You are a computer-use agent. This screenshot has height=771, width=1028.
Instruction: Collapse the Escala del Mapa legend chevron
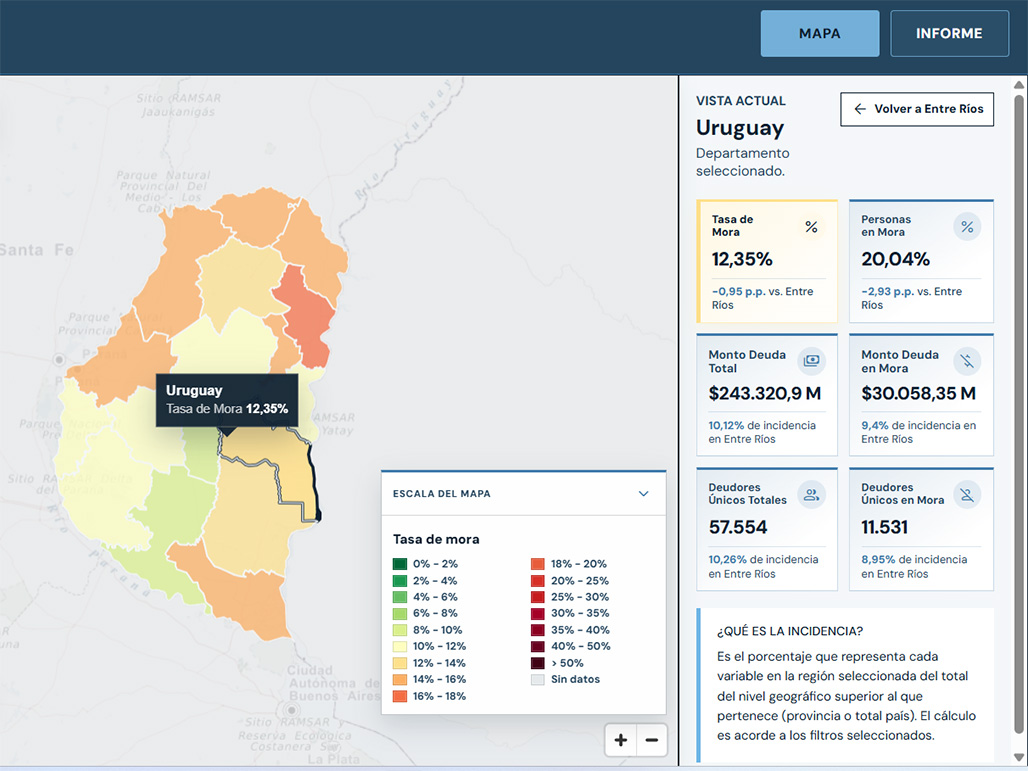pyautogui.click(x=643, y=494)
